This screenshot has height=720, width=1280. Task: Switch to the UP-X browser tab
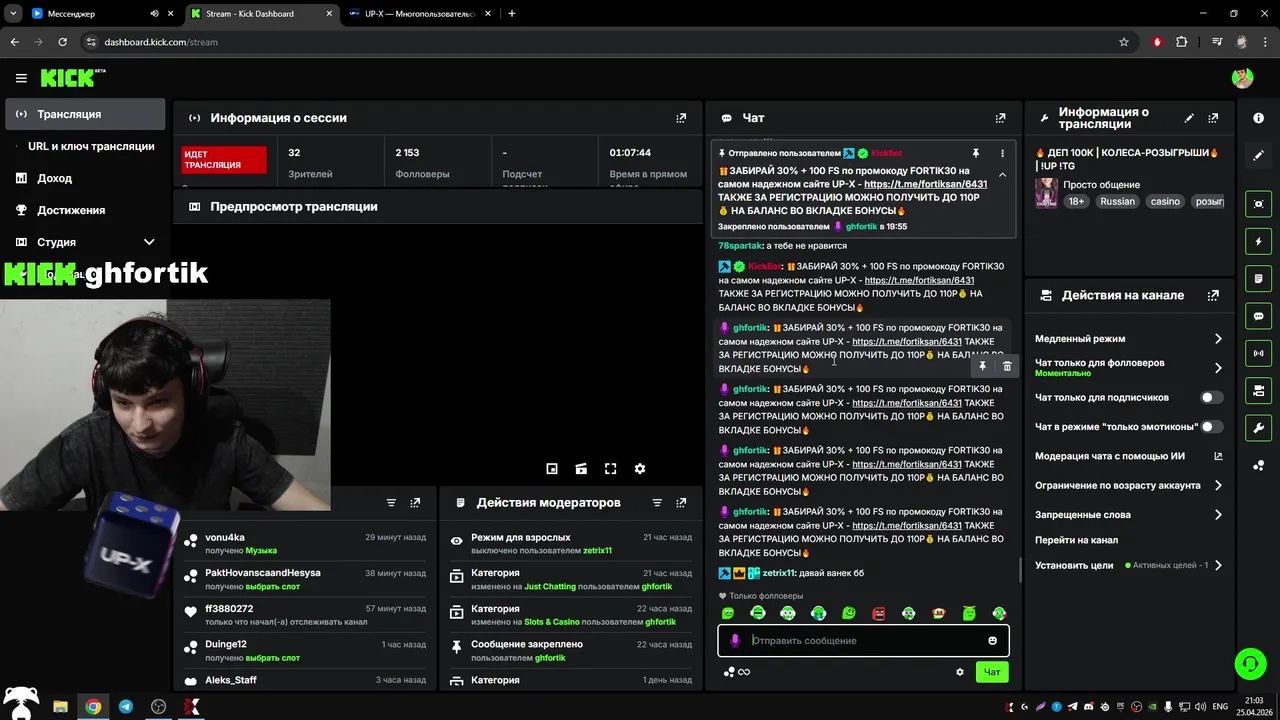click(x=418, y=14)
